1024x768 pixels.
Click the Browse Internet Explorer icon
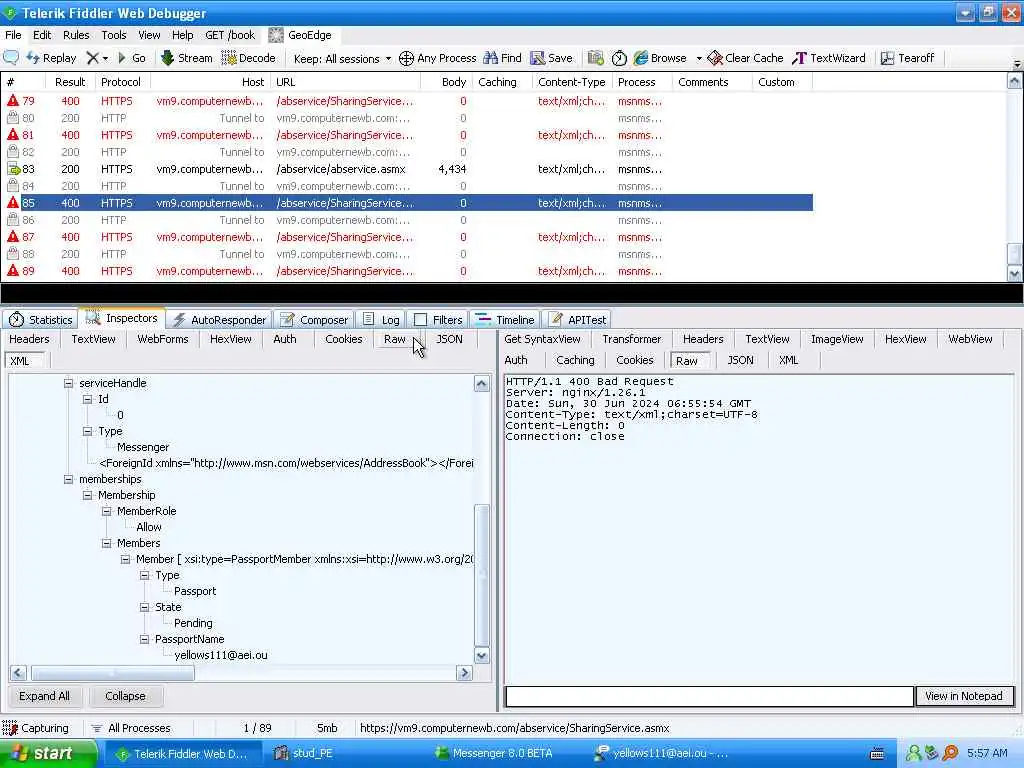[x=641, y=58]
